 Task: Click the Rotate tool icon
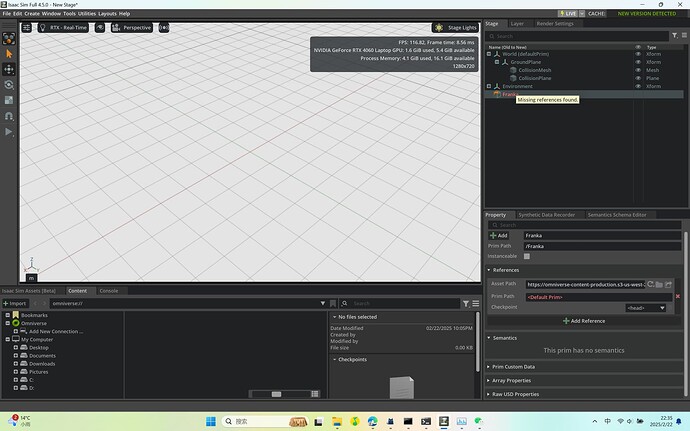coord(9,85)
